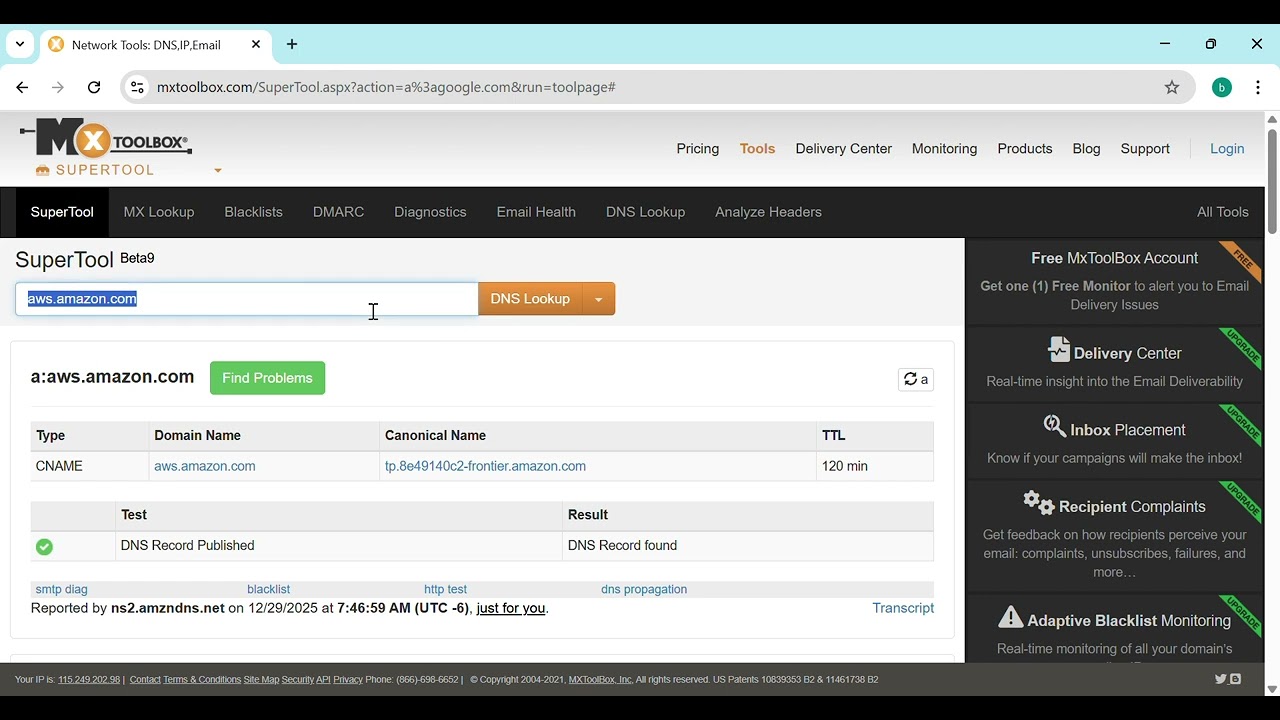The image size is (1280, 720).
Task: Click the 'just for you' link
Action: point(511,608)
